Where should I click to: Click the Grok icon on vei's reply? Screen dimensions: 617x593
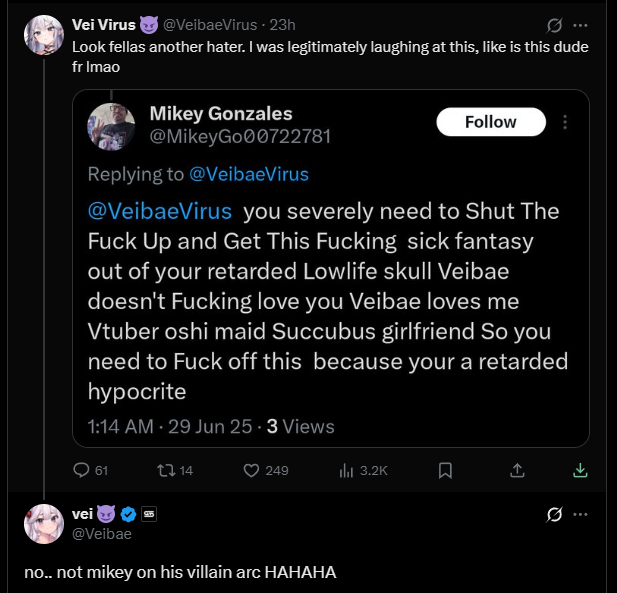(554, 515)
